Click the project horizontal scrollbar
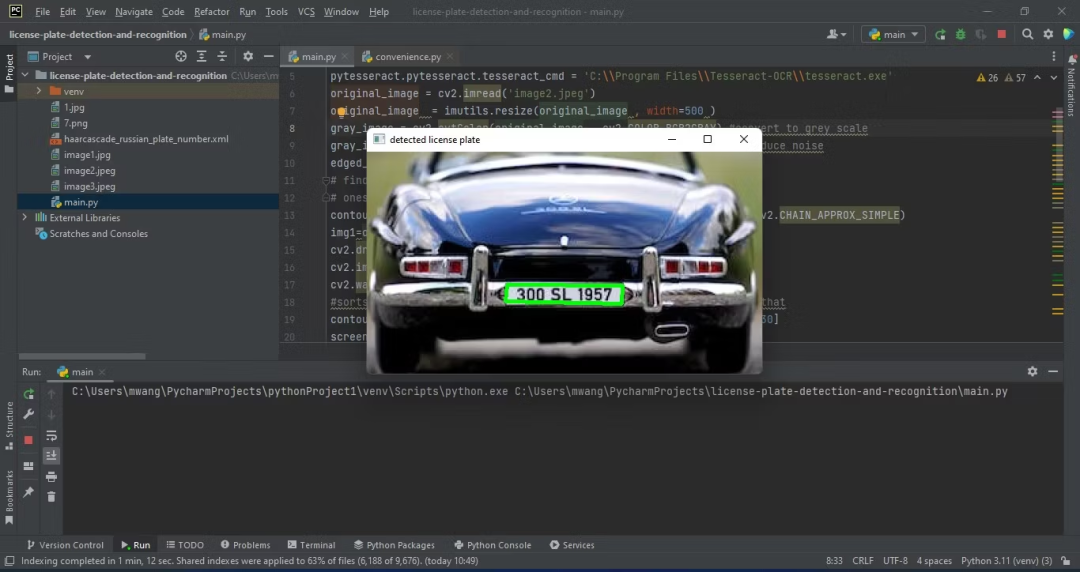Screen dimensions: 1080x572 pyautogui.click(x=82, y=356)
